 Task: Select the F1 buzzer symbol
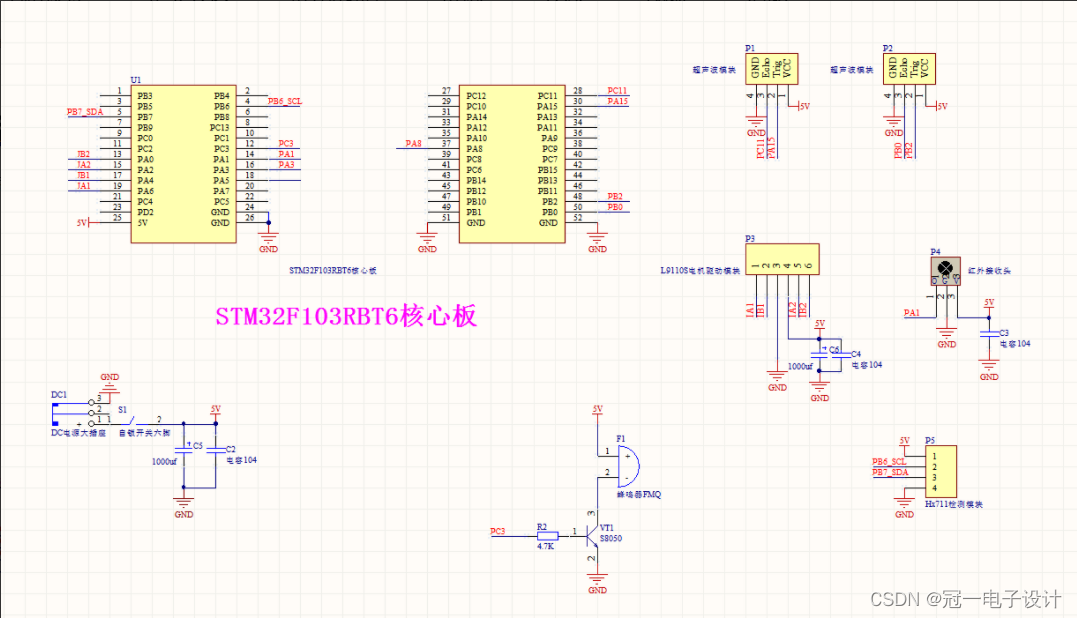click(x=628, y=466)
